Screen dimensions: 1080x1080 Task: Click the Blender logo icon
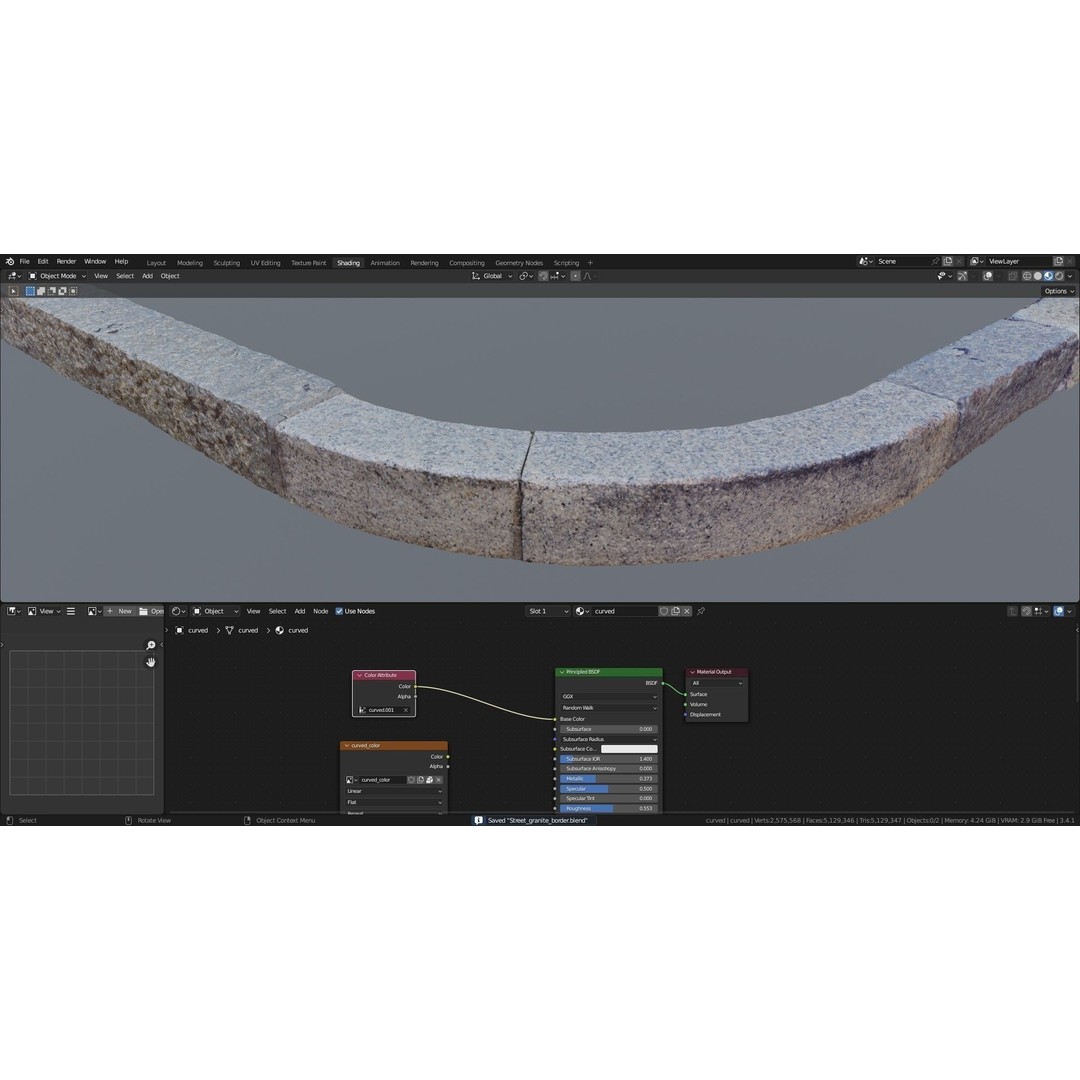click(10, 262)
